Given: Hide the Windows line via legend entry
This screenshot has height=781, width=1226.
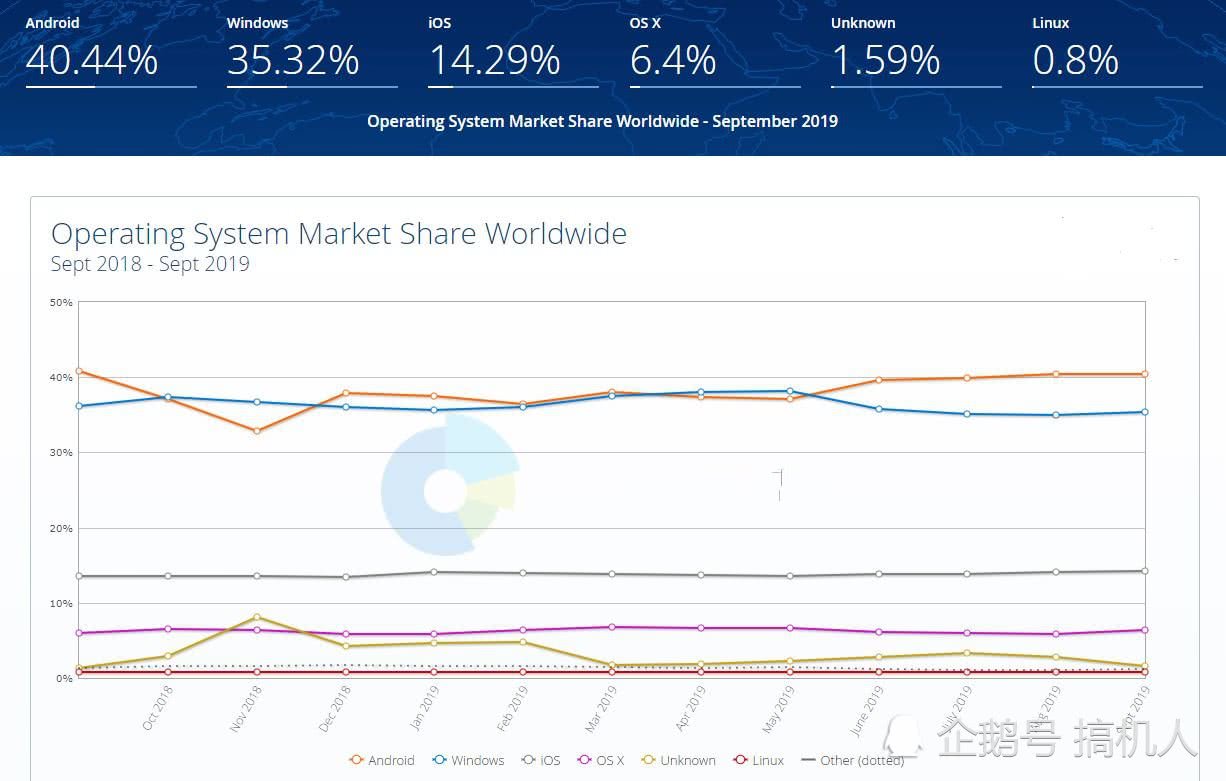Looking at the screenshot, I should click(468, 760).
